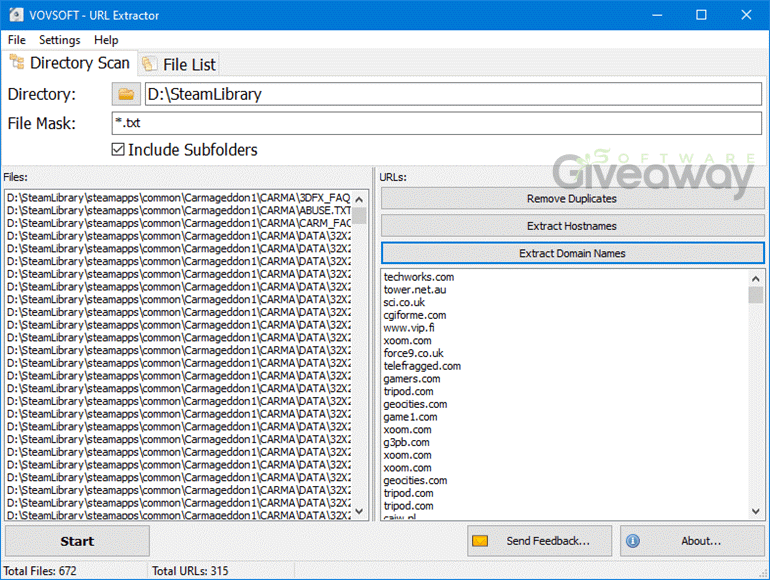The width and height of the screenshot is (770, 580).
Task: Click the VOVSOFT app icon in title bar
Action: (x=14, y=15)
